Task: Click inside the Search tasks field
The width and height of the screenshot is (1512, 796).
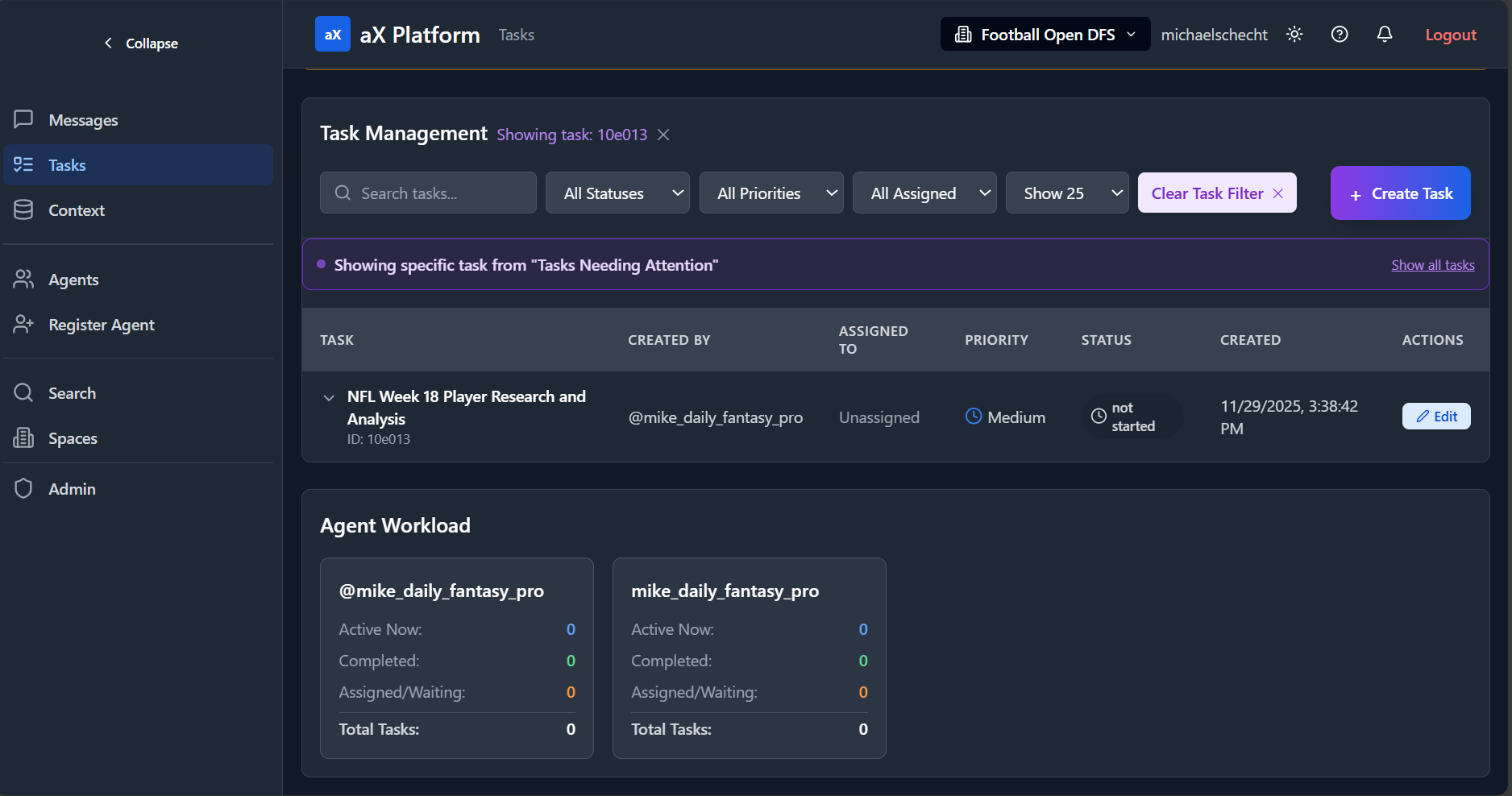Action: coord(427,193)
